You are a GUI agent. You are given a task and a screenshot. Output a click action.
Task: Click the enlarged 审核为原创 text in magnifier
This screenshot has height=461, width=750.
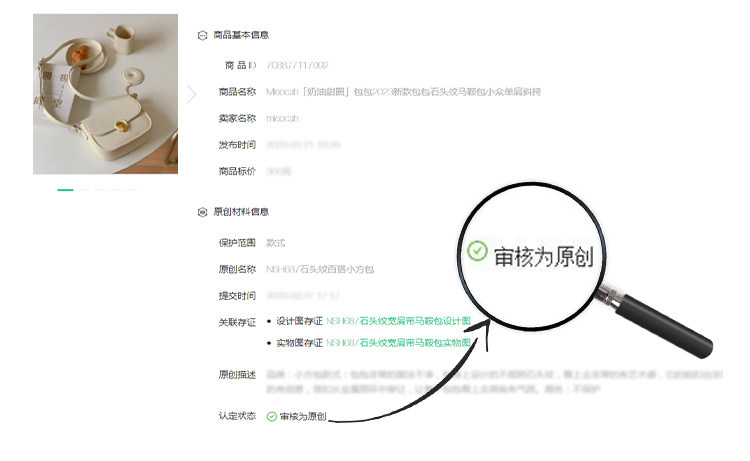pos(543,257)
